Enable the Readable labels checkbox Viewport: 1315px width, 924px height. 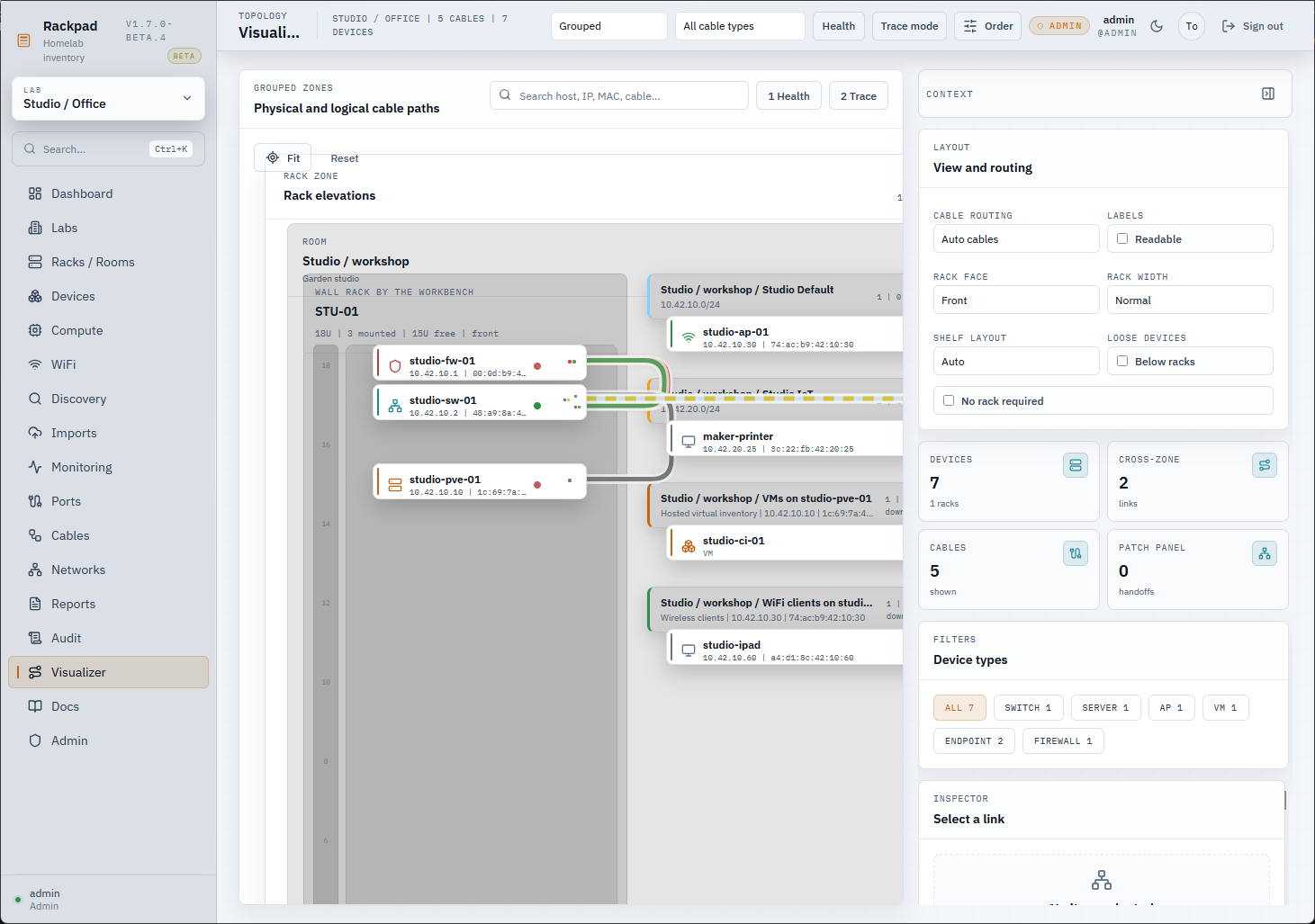[1122, 238]
